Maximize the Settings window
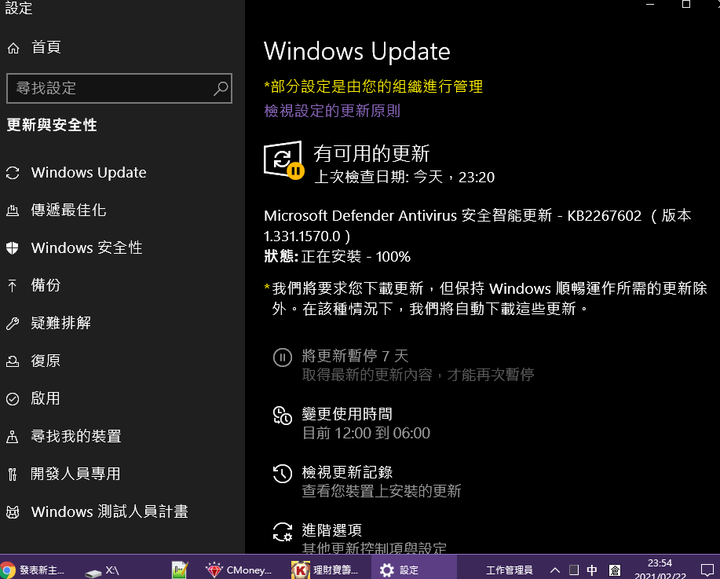The height and width of the screenshot is (579, 720). [686, 4]
